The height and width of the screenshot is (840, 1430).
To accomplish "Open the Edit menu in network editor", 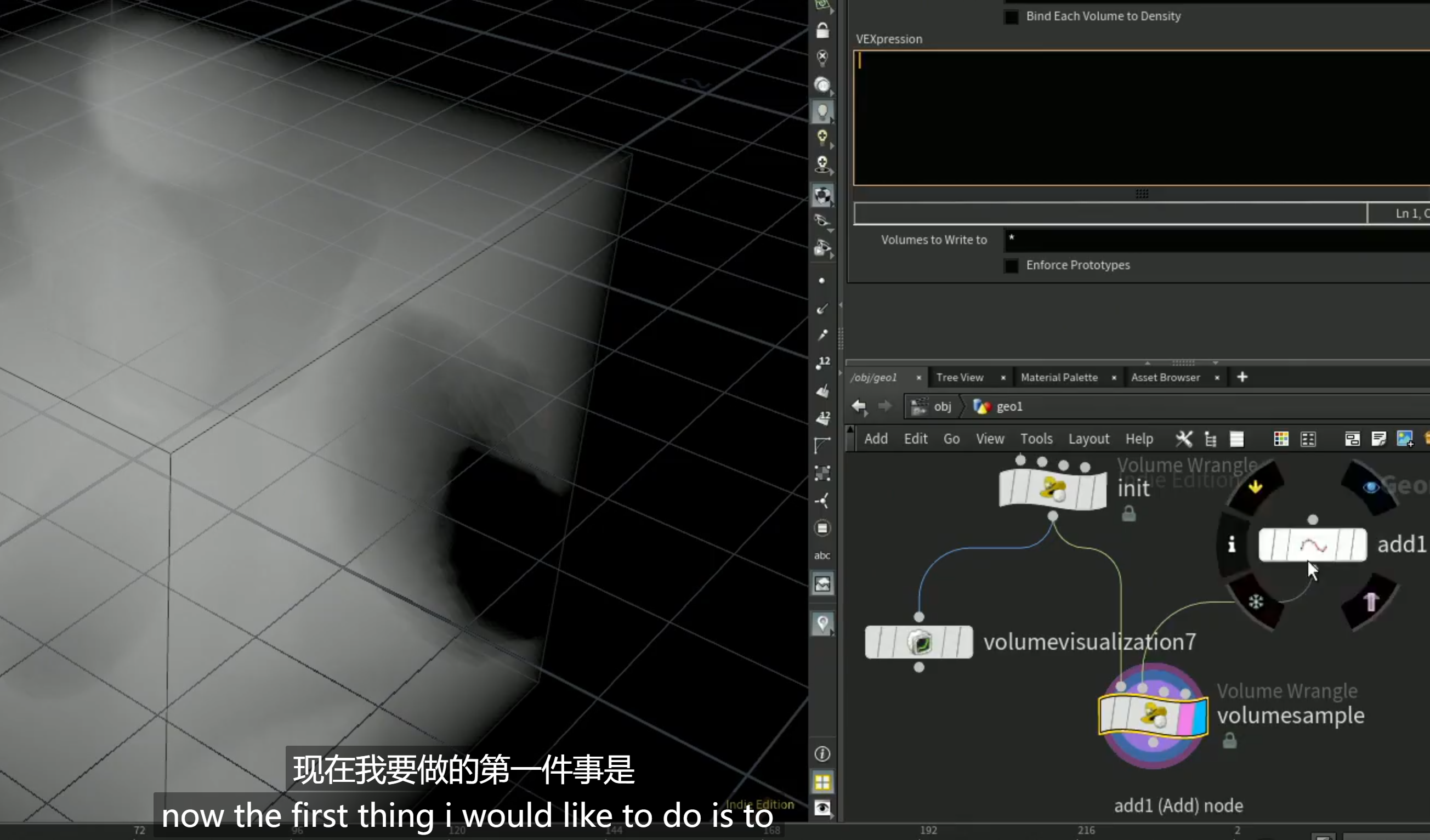I will 915,439.
